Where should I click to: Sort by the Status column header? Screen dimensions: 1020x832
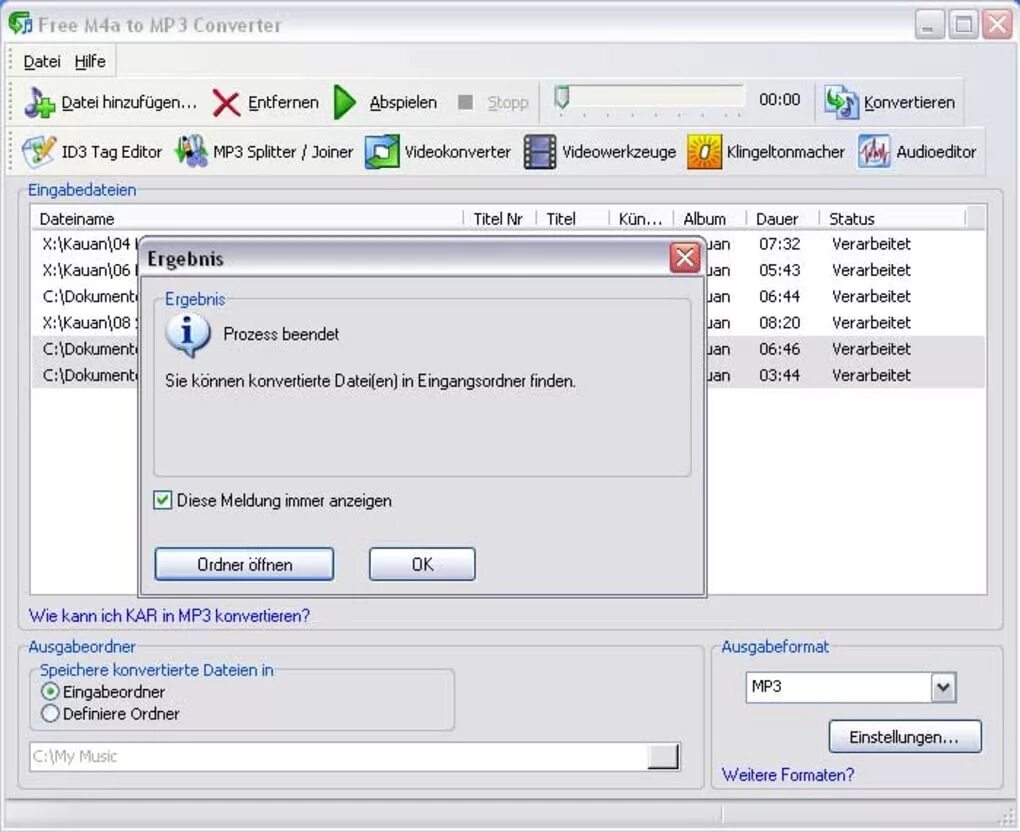pyautogui.click(x=892, y=219)
